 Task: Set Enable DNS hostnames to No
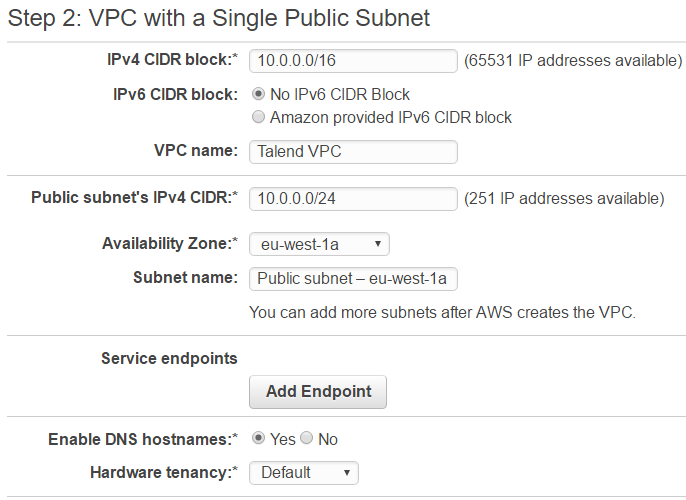(x=307, y=439)
